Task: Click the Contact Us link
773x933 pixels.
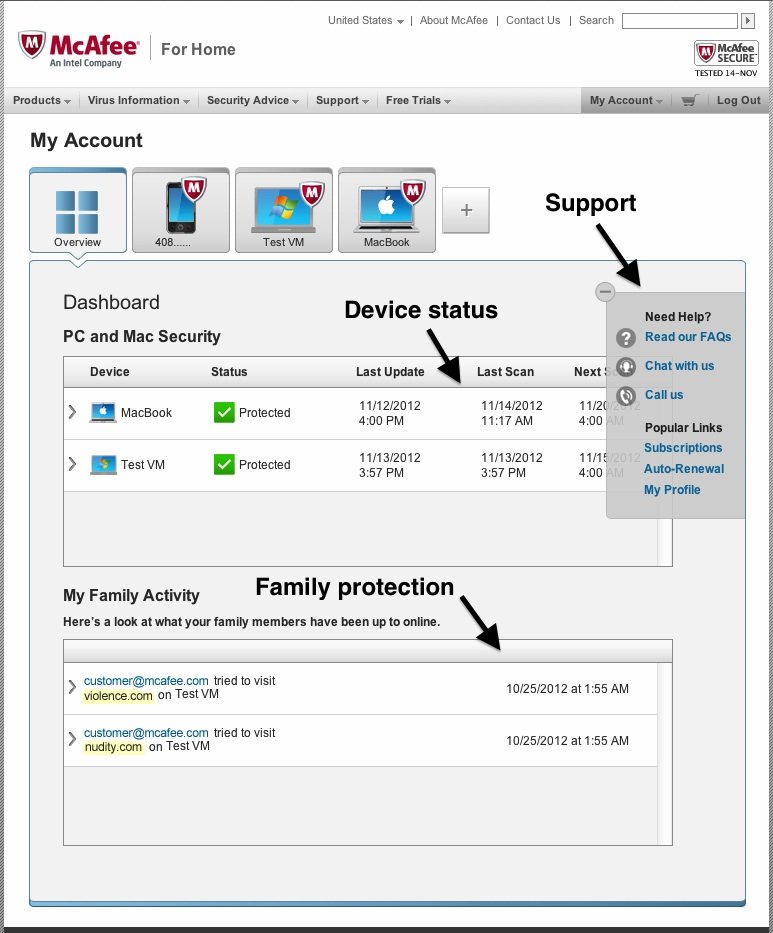Action: pos(533,20)
